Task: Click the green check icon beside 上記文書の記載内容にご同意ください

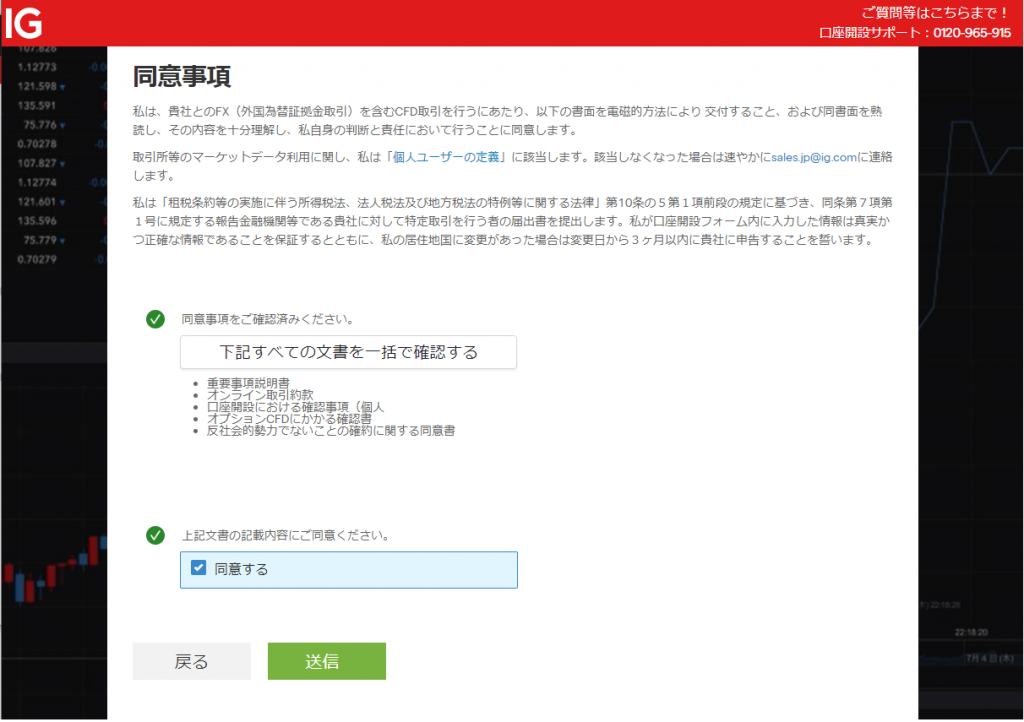Action: pyautogui.click(x=155, y=535)
